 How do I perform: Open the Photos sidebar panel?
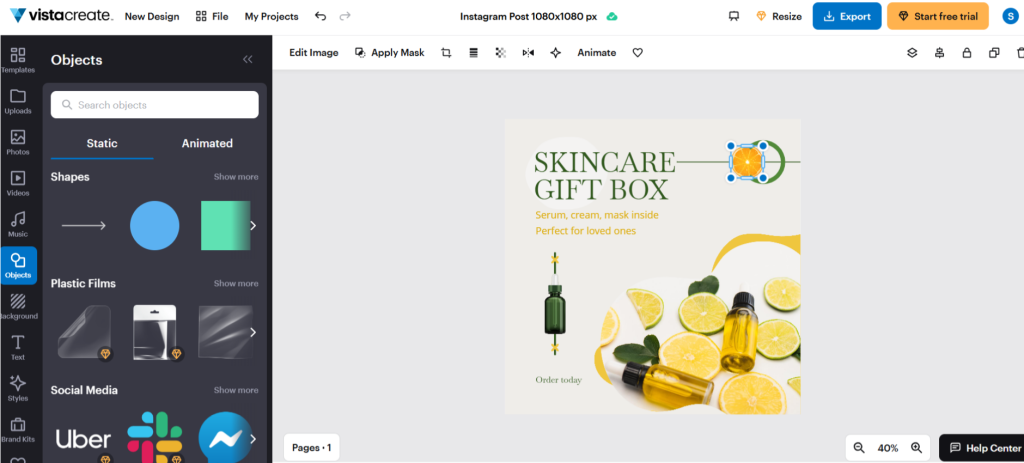click(x=18, y=142)
